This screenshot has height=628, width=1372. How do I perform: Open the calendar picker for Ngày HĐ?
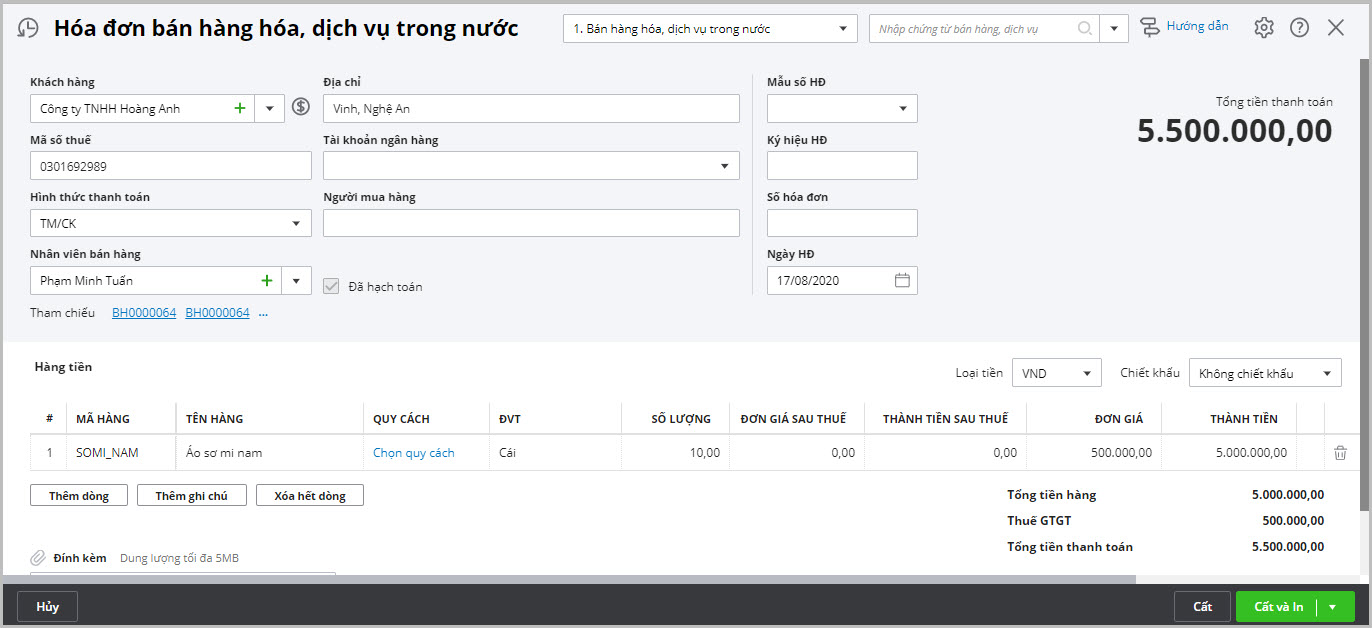coord(902,281)
